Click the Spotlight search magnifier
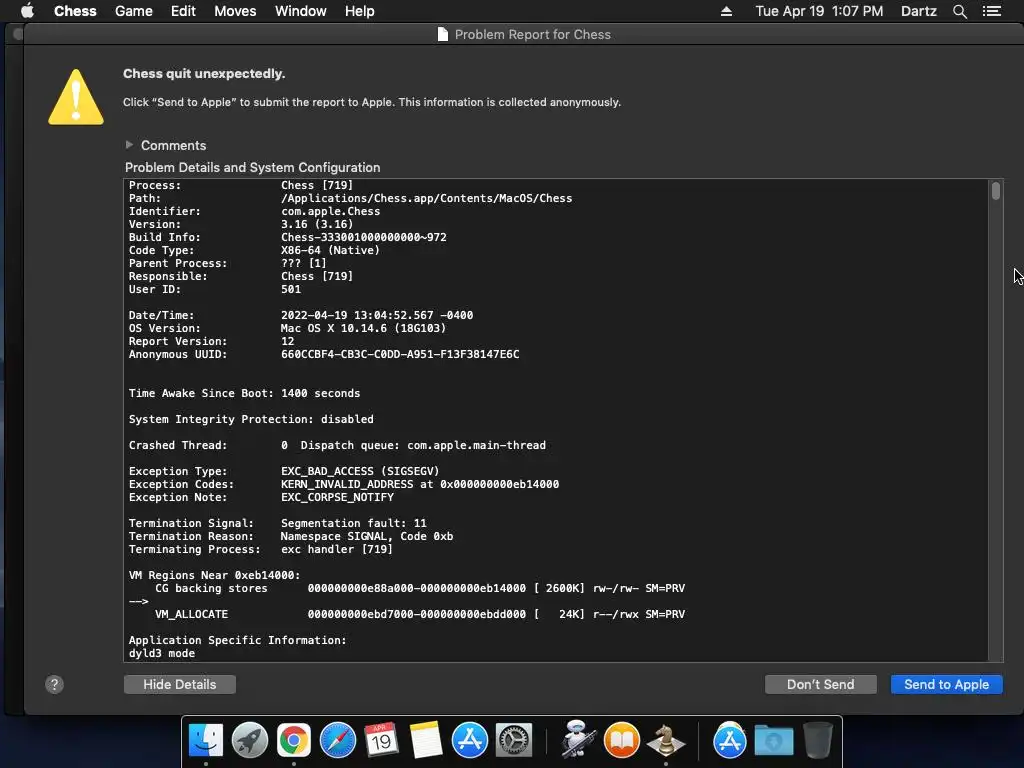Viewport: 1024px width, 768px height. coord(959,11)
